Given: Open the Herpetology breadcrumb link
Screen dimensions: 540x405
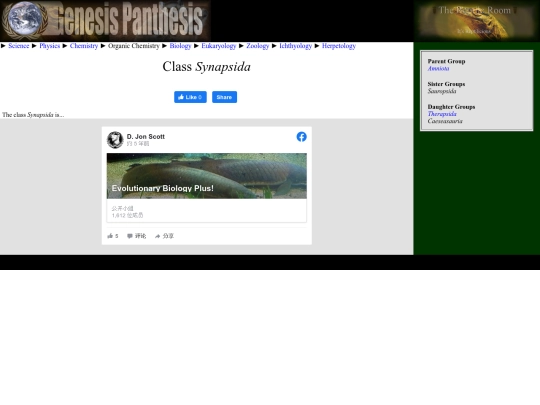Looking at the screenshot, I should click(339, 46).
